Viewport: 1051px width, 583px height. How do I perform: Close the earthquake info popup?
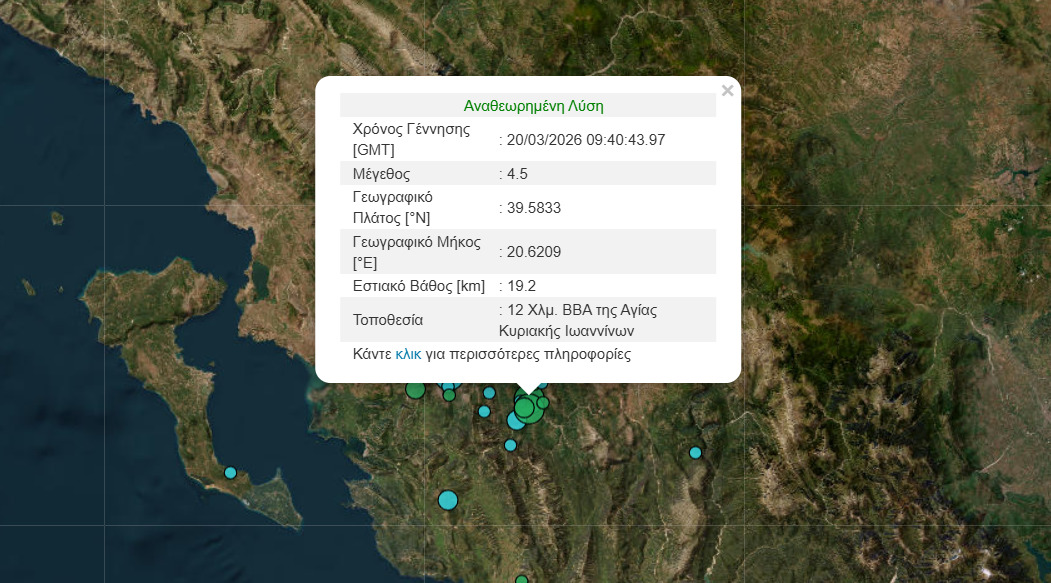[x=727, y=91]
